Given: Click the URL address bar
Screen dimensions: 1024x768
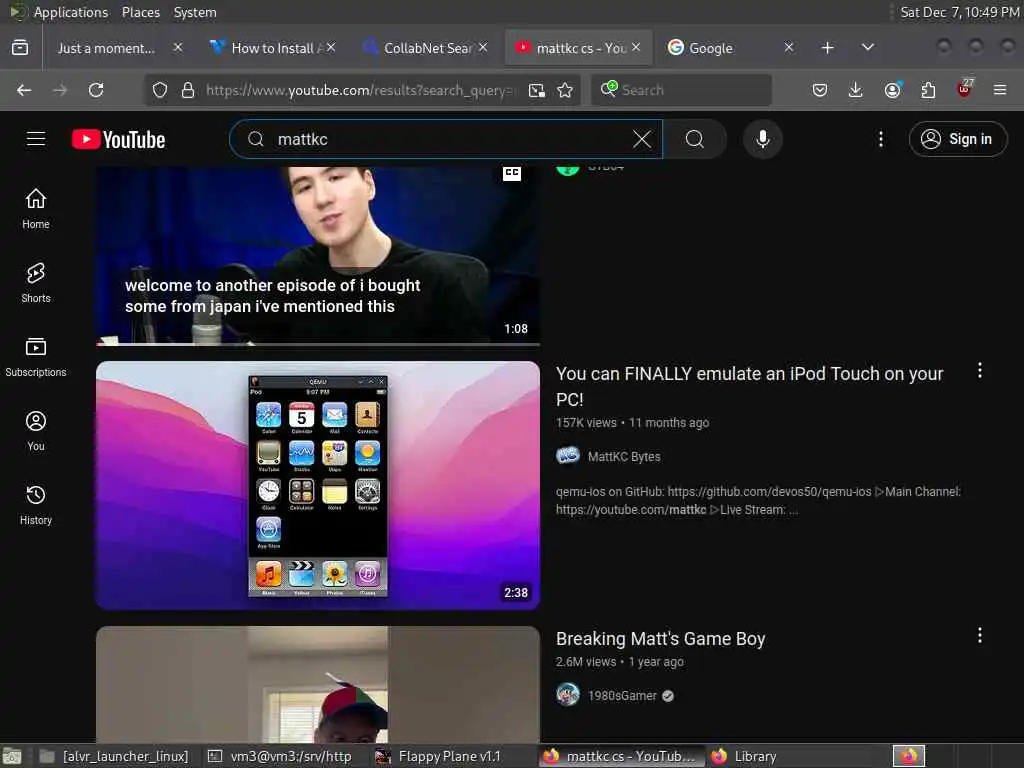Looking at the screenshot, I should [x=360, y=90].
